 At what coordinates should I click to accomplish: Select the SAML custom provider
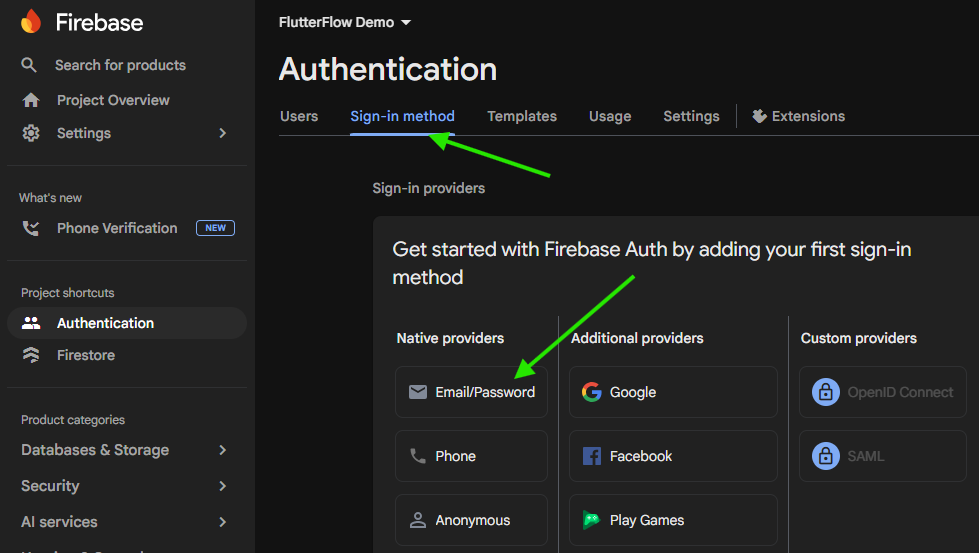coord(883,456)
